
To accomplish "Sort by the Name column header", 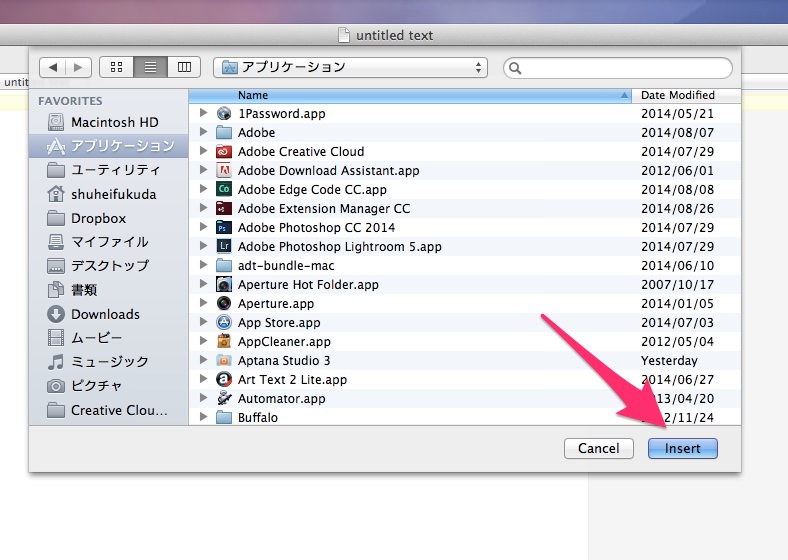I will (x=410, y=96).
